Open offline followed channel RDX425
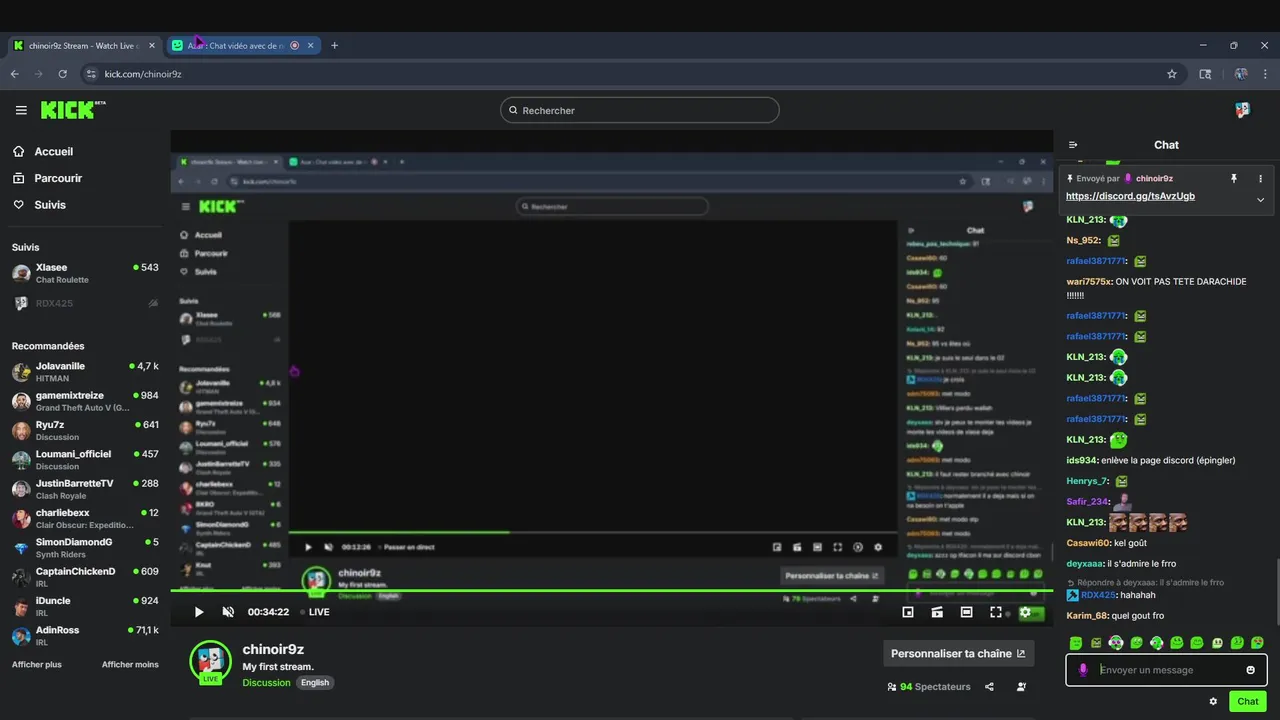Viewport: 1280px width, 720px height. point(85,303)
